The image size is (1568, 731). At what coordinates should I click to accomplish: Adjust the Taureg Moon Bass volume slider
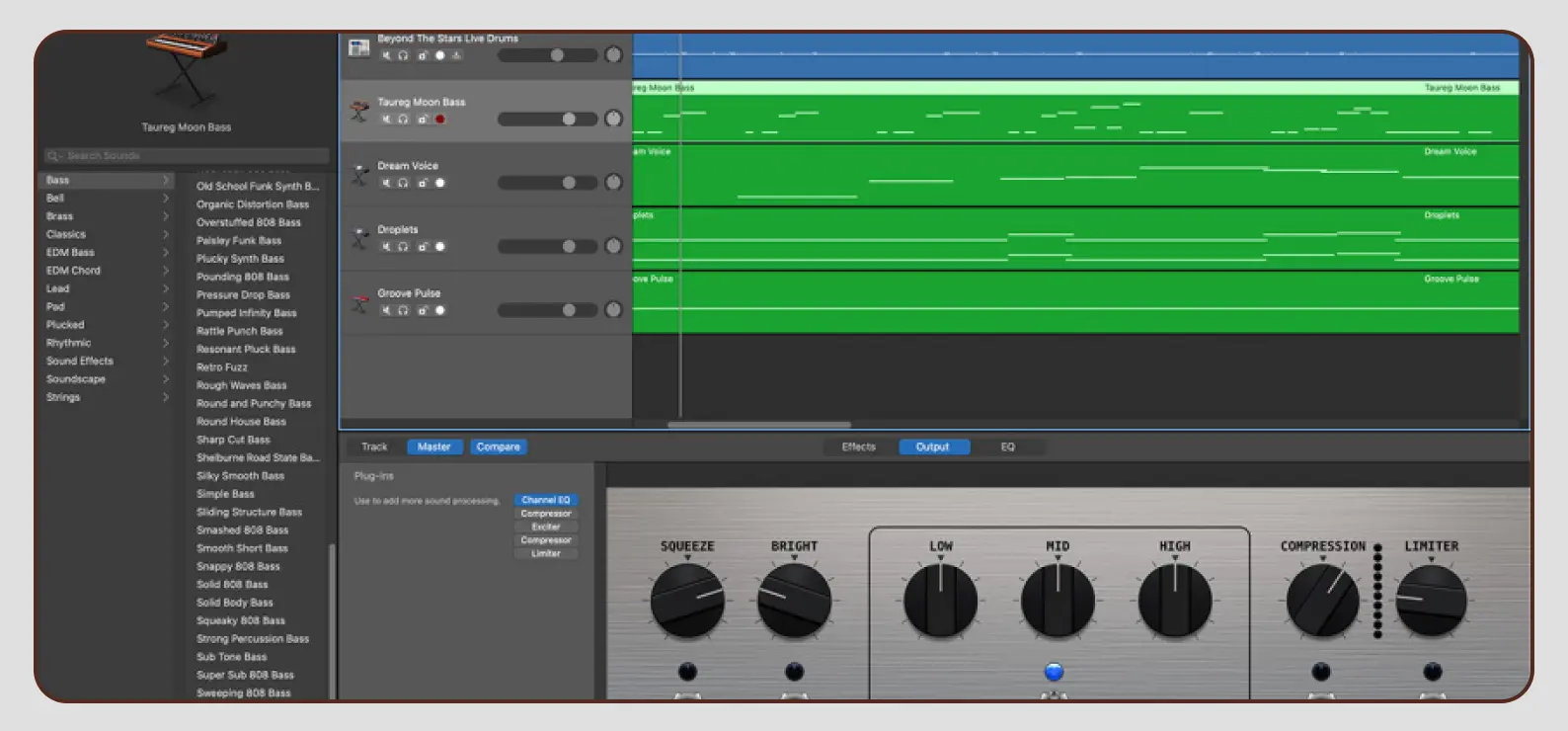(x=548, y=119)
